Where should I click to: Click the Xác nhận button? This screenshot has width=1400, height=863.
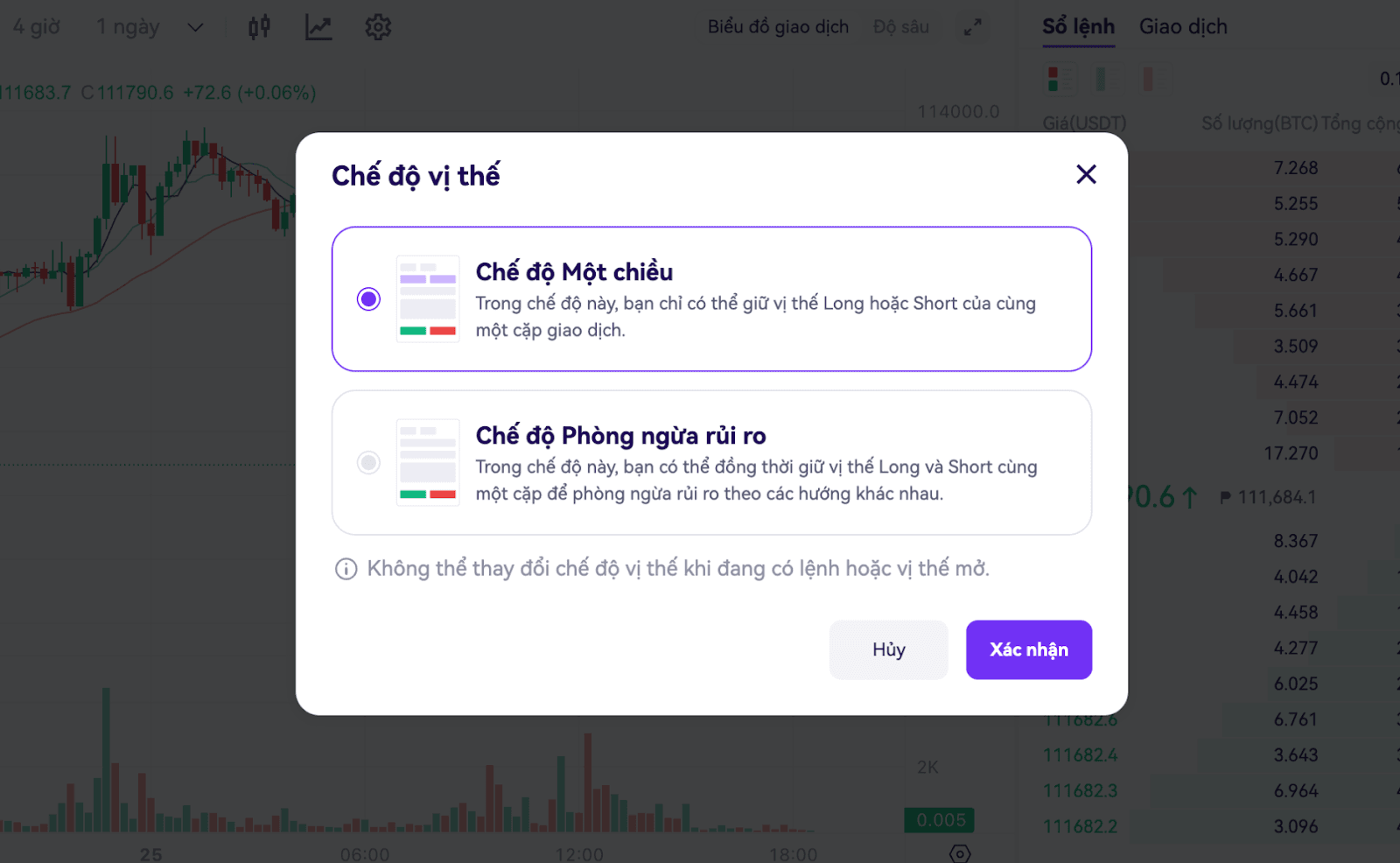[1028, 649]
